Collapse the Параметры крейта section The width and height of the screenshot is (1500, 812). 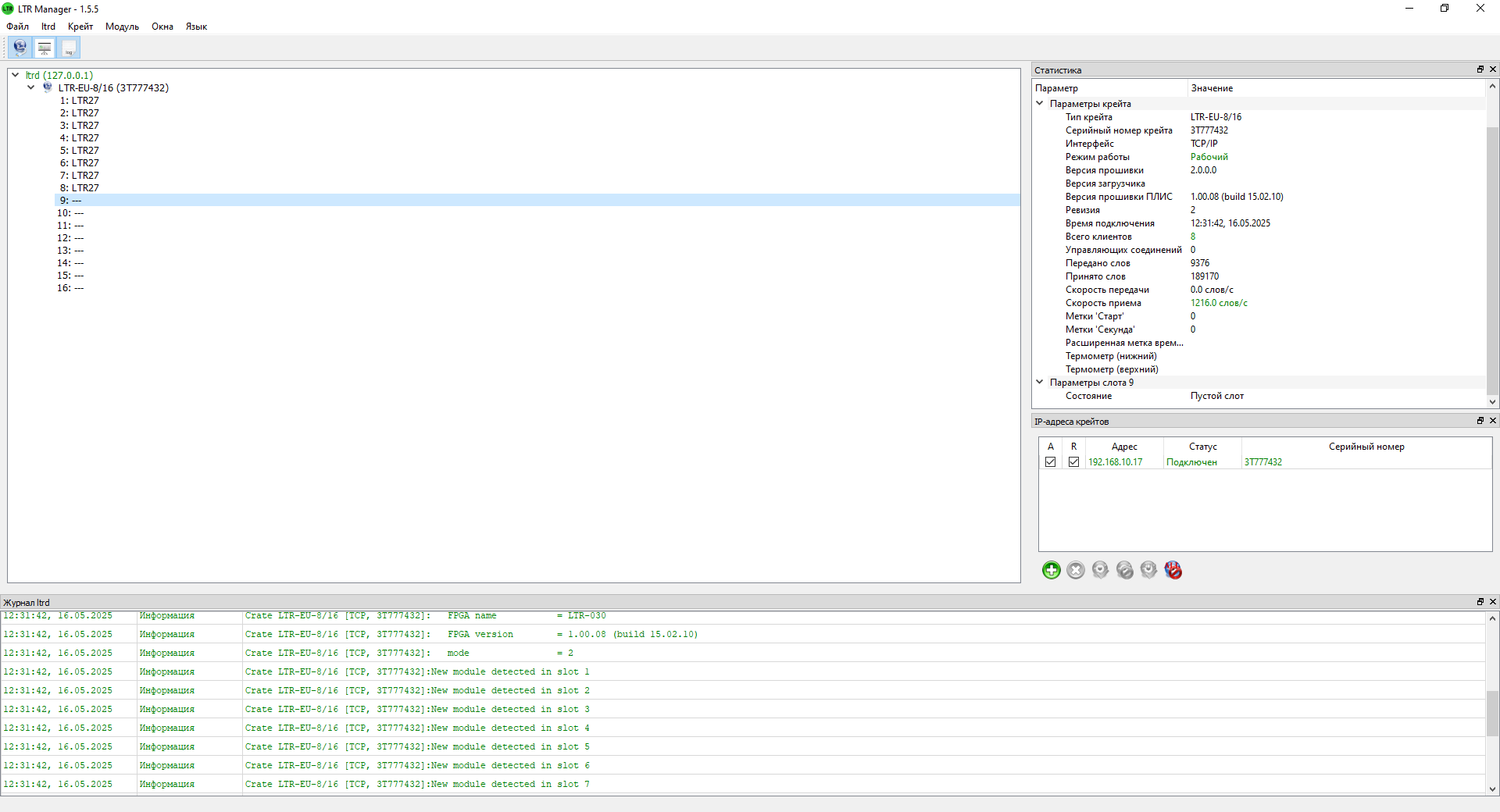coord(1040,103)
